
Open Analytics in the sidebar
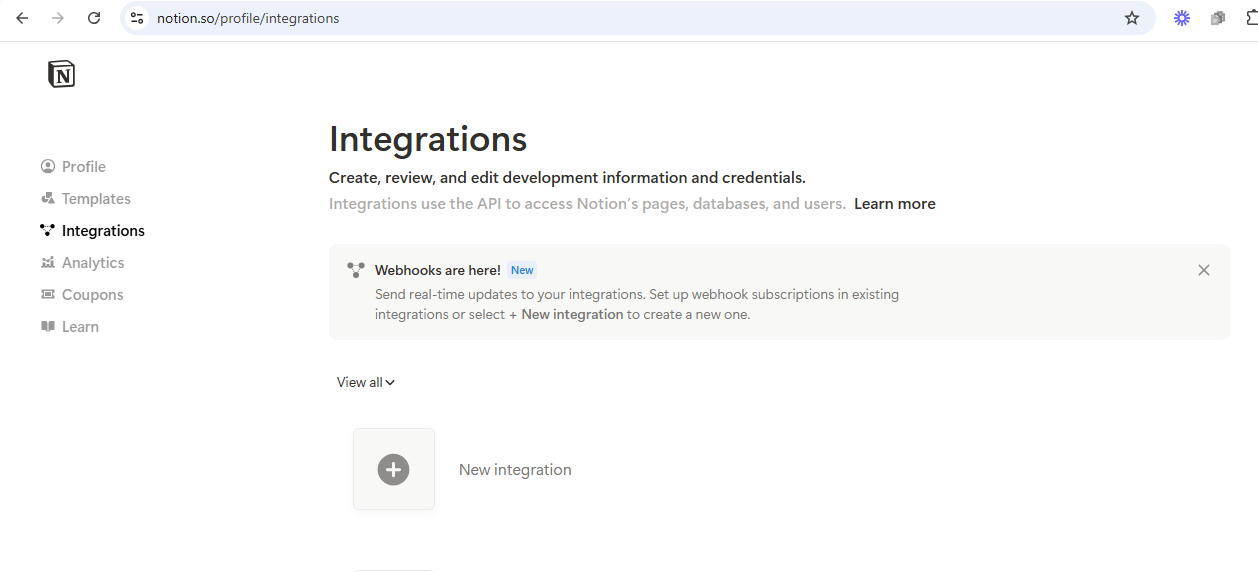click(x=93, y=262)
